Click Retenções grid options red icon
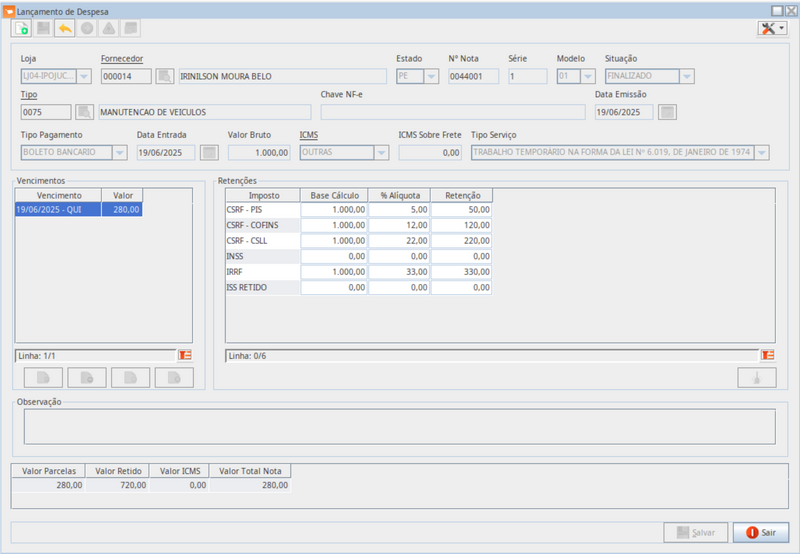This screenshot has height=554, width=800. pos(767,355)
